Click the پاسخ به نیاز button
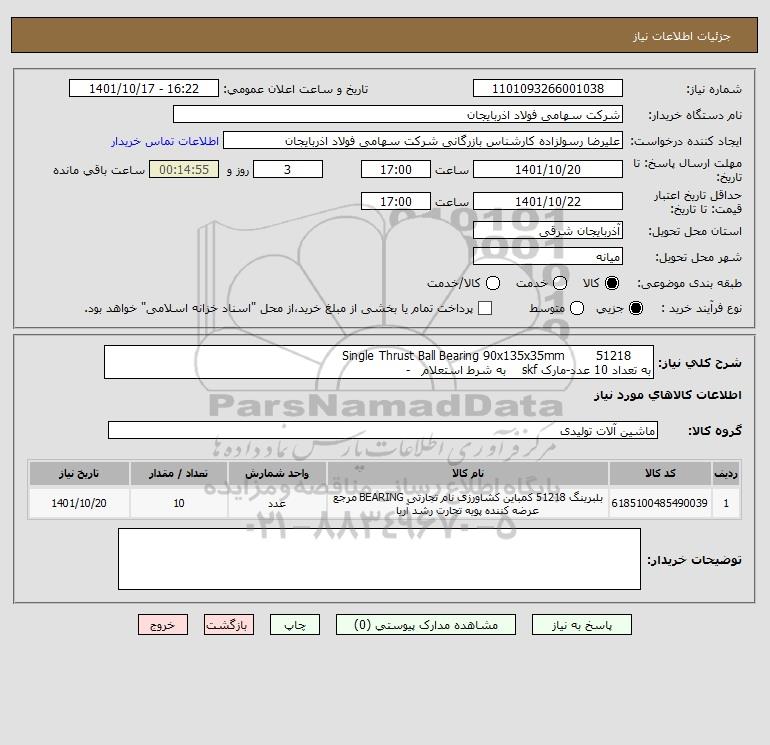Viewport: 770px width, 745px height. click(x=581, y=625)
